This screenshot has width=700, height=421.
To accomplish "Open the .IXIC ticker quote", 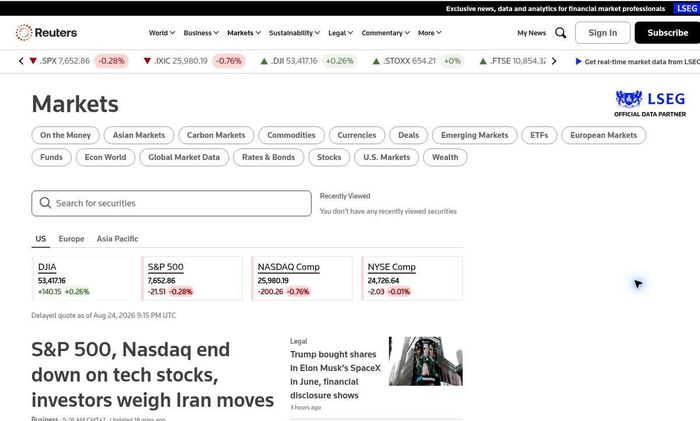I will click(x=193, y=61).
